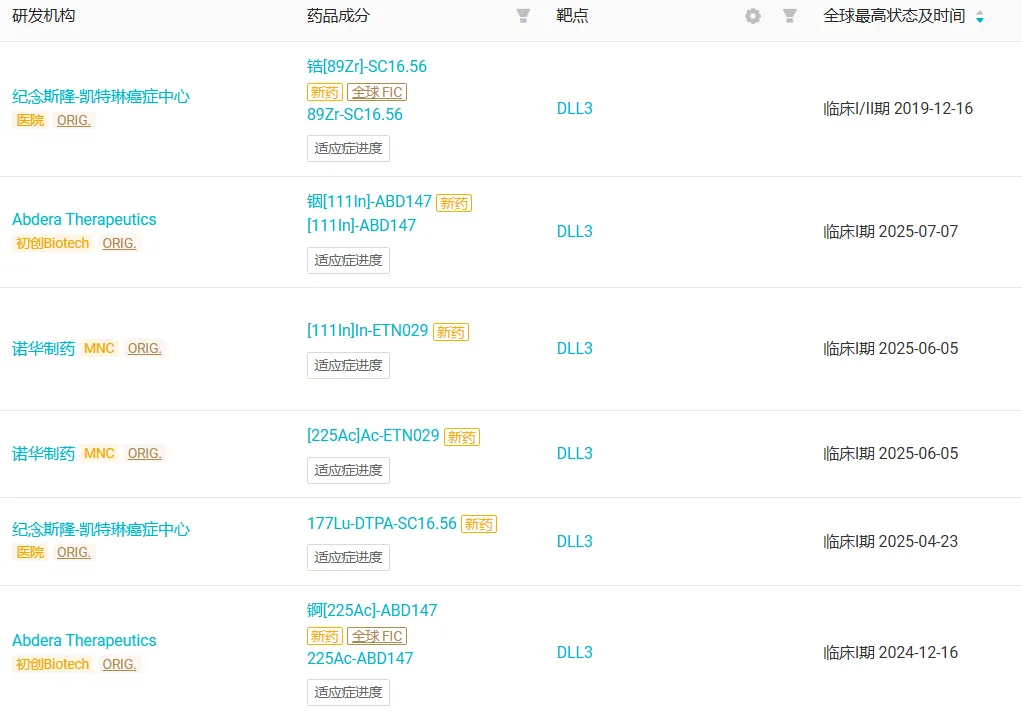Open the 纪念斯隆-凯特琳癌症中心 link in first row

tap(101, 97)
